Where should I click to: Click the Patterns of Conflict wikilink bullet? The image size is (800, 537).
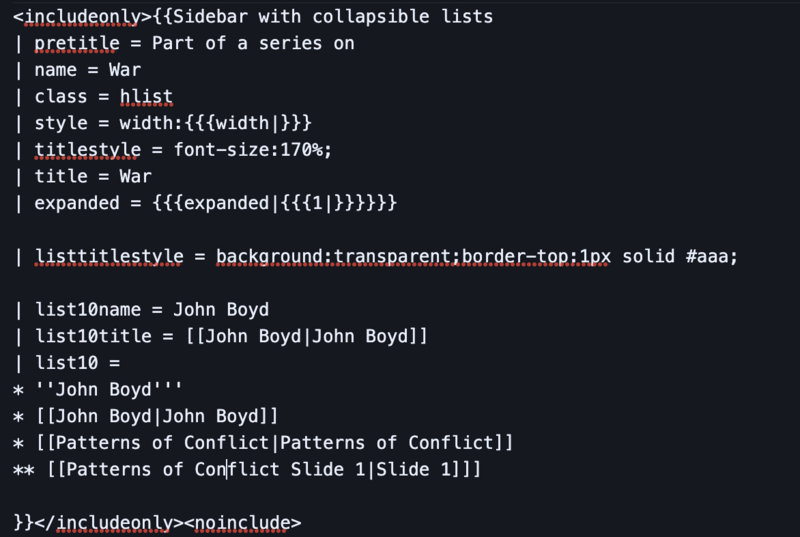pyautogui.click(x=274, y=443)
